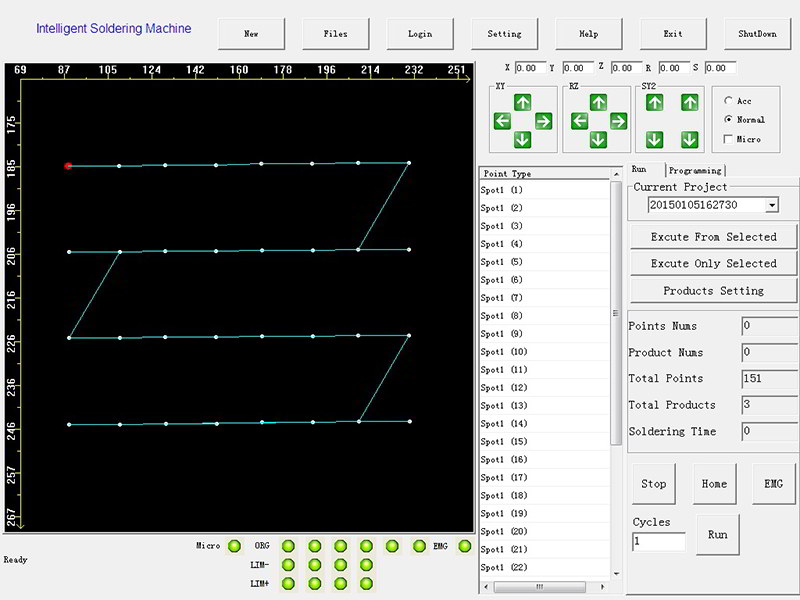Click the Product Nums field
The image size is (800, 600).
tap(769, 352)
